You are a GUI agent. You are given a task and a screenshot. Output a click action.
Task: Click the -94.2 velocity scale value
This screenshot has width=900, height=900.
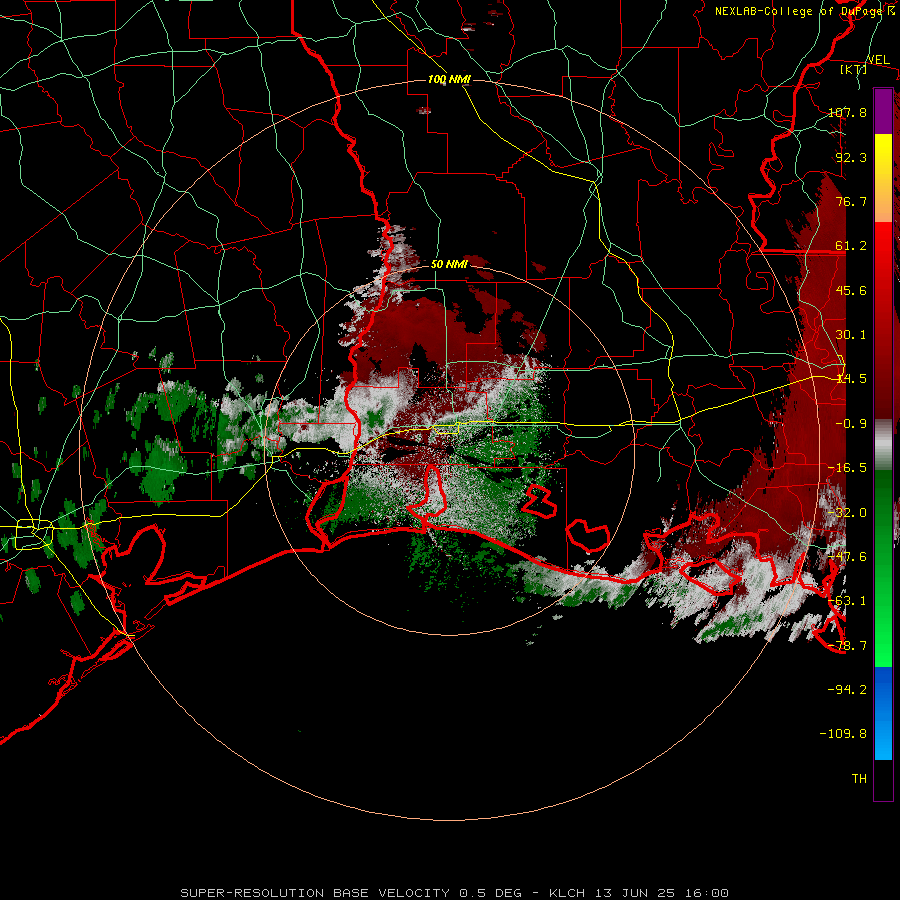847,689
